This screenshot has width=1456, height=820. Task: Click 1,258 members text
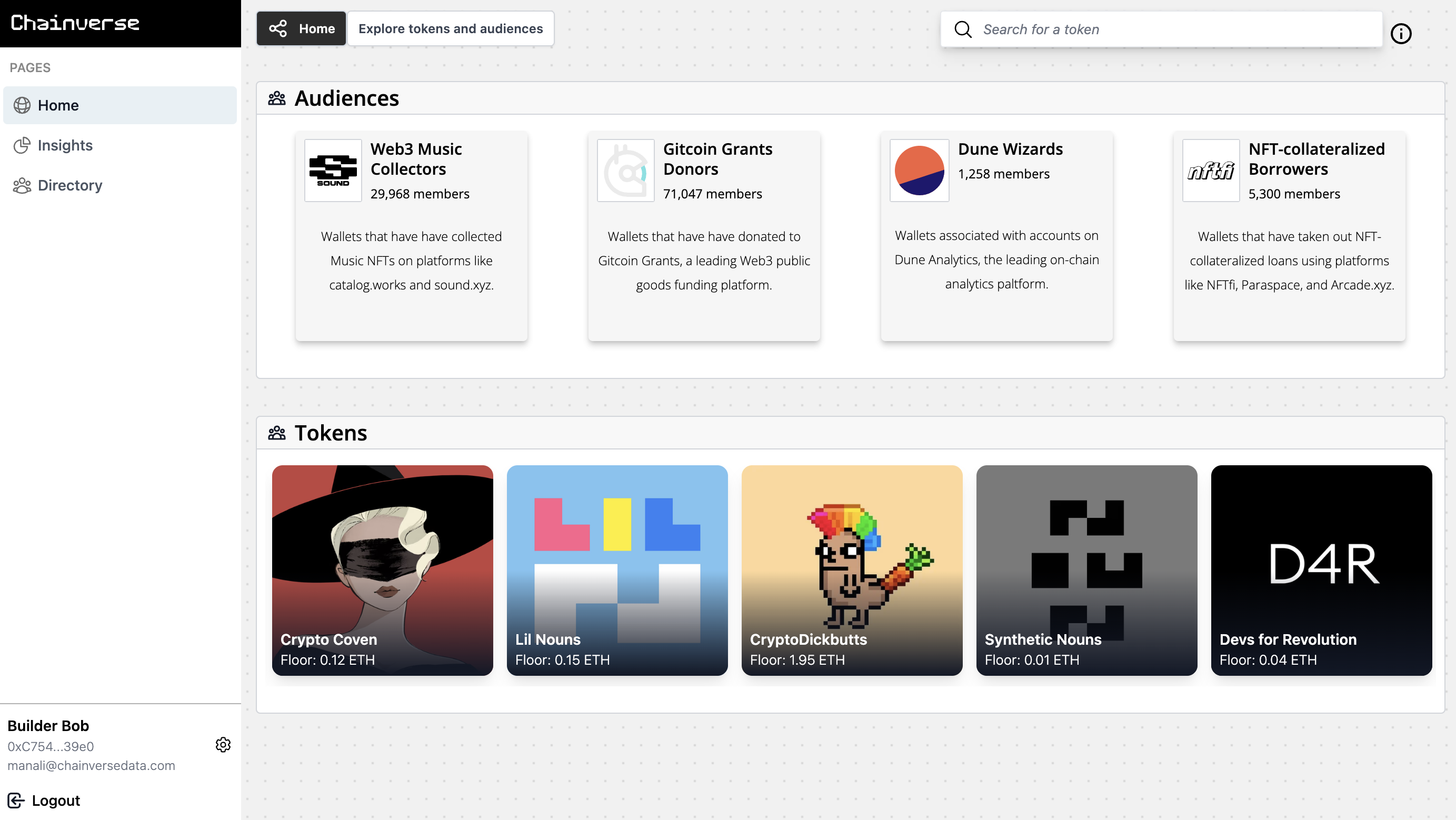click(1004, 174)
